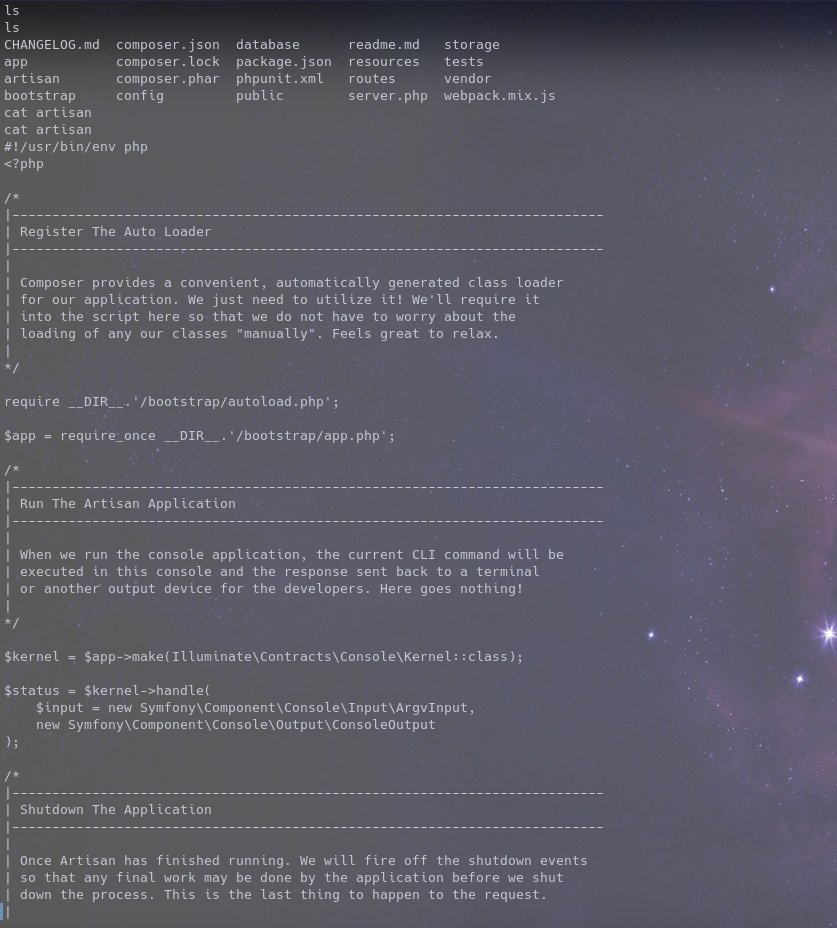
Task: Click composer.phar in the listing
Action: coord(168,79)
